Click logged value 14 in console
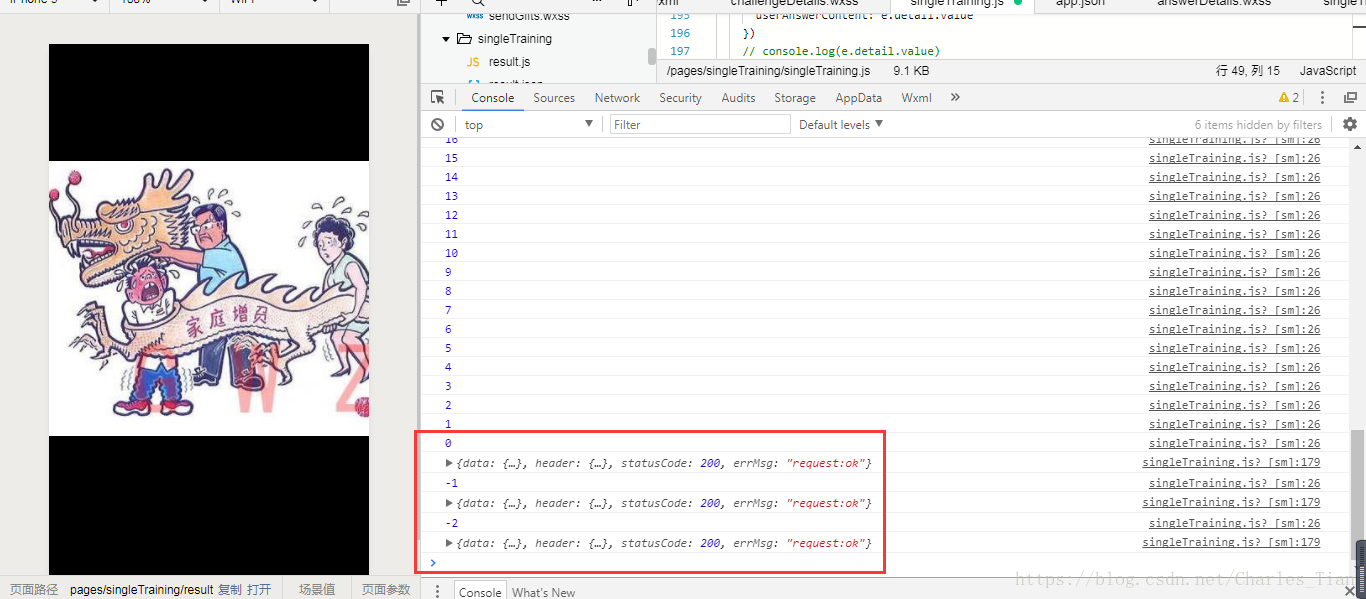This screenshot has height=599, width=1366. click(x=451, y=177)
